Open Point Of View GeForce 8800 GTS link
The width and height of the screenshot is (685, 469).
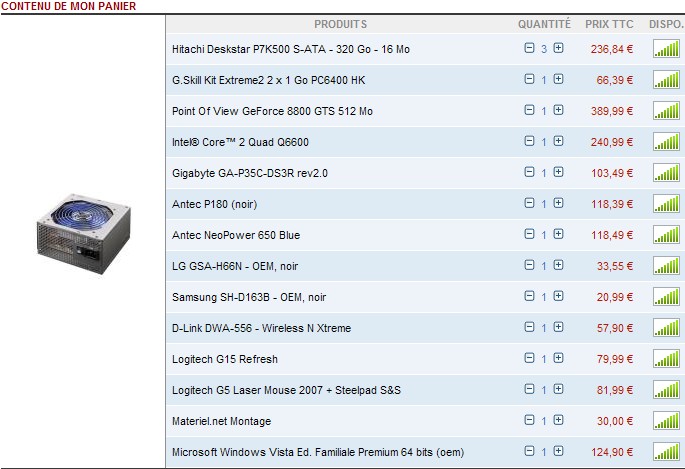click(x=272, y=111)
